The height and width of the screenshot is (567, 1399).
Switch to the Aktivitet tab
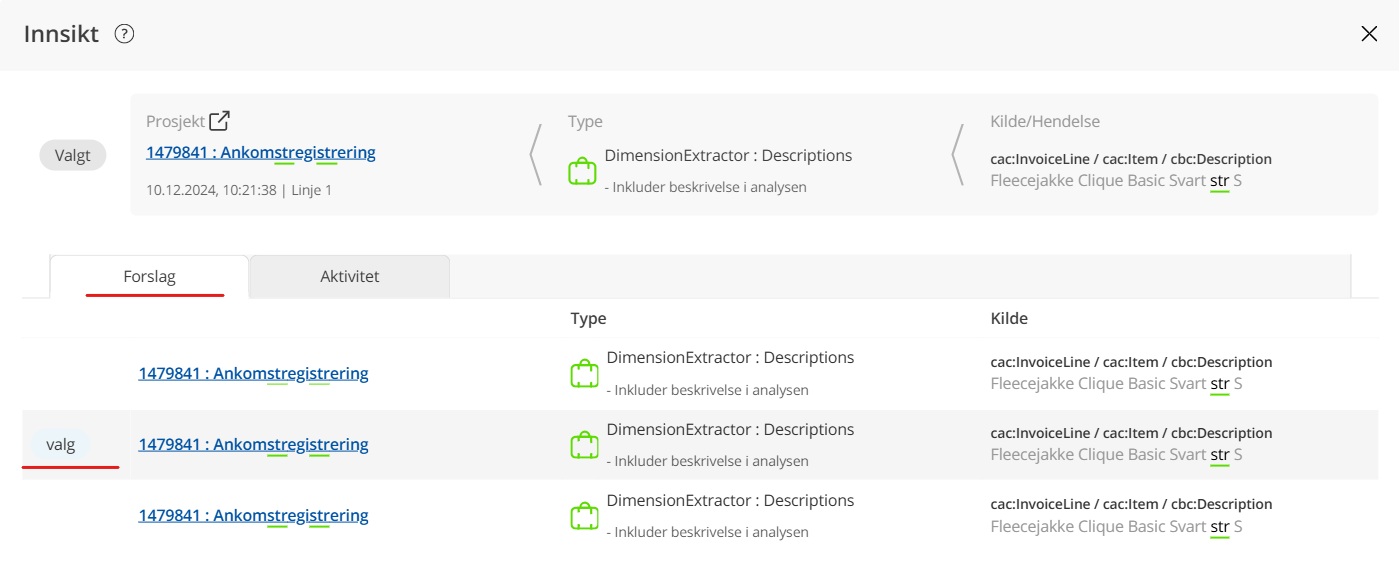click(349, 277)
